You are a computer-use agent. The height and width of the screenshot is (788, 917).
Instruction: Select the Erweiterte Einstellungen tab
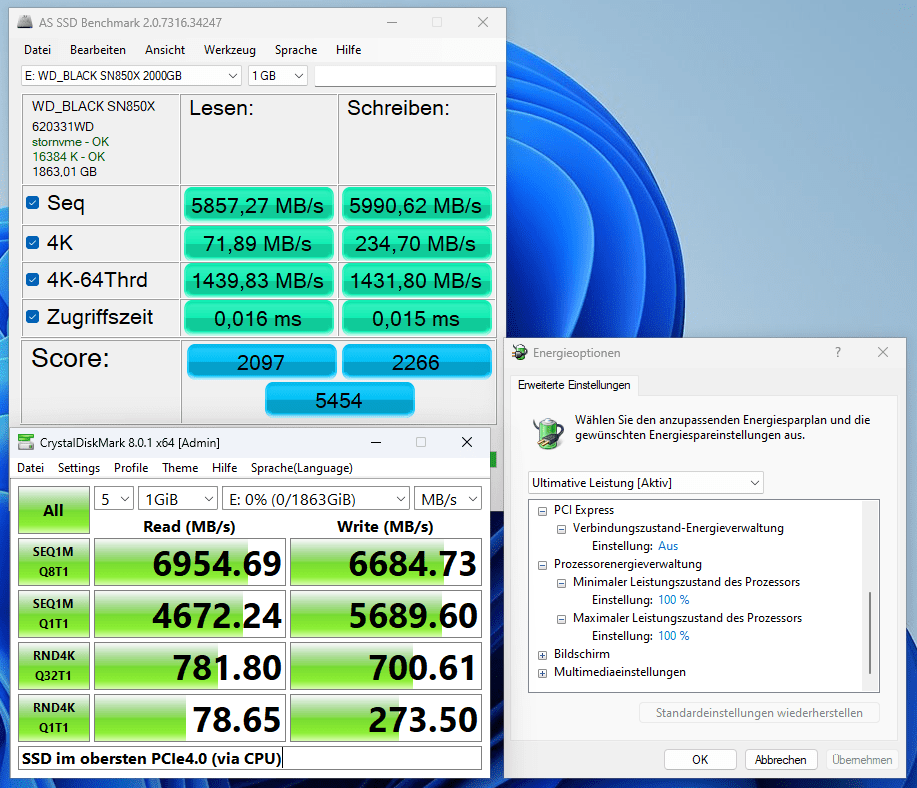[x=574, y=385]
